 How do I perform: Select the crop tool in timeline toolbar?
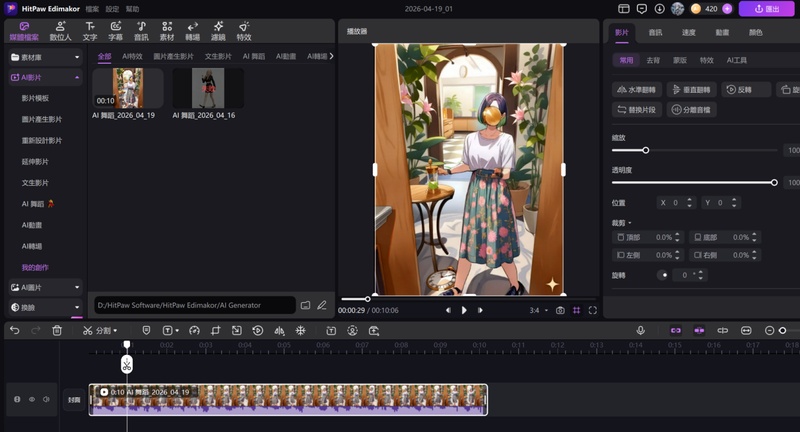pyautogui.click(x=215, y=331)
